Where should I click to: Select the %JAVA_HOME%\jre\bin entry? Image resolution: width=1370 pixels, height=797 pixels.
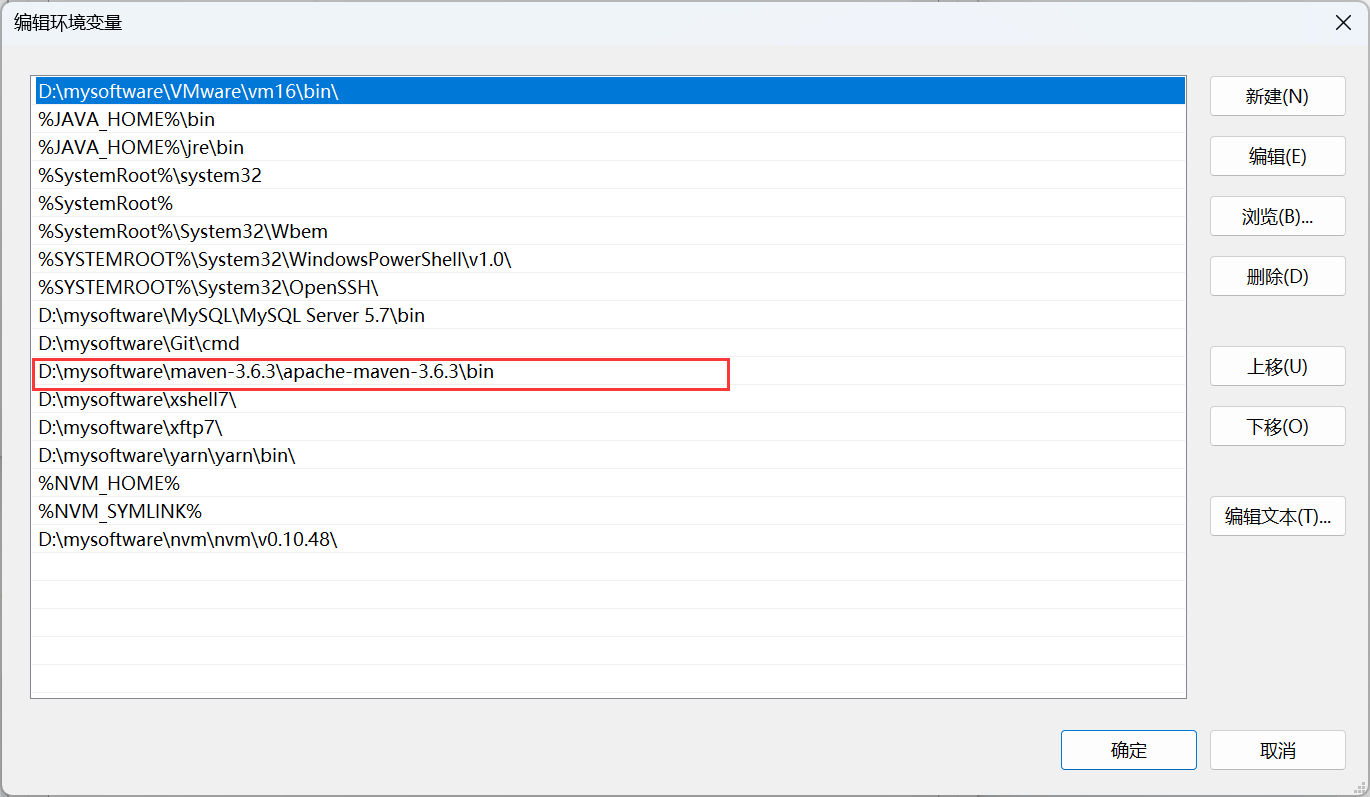click(608, 147)
